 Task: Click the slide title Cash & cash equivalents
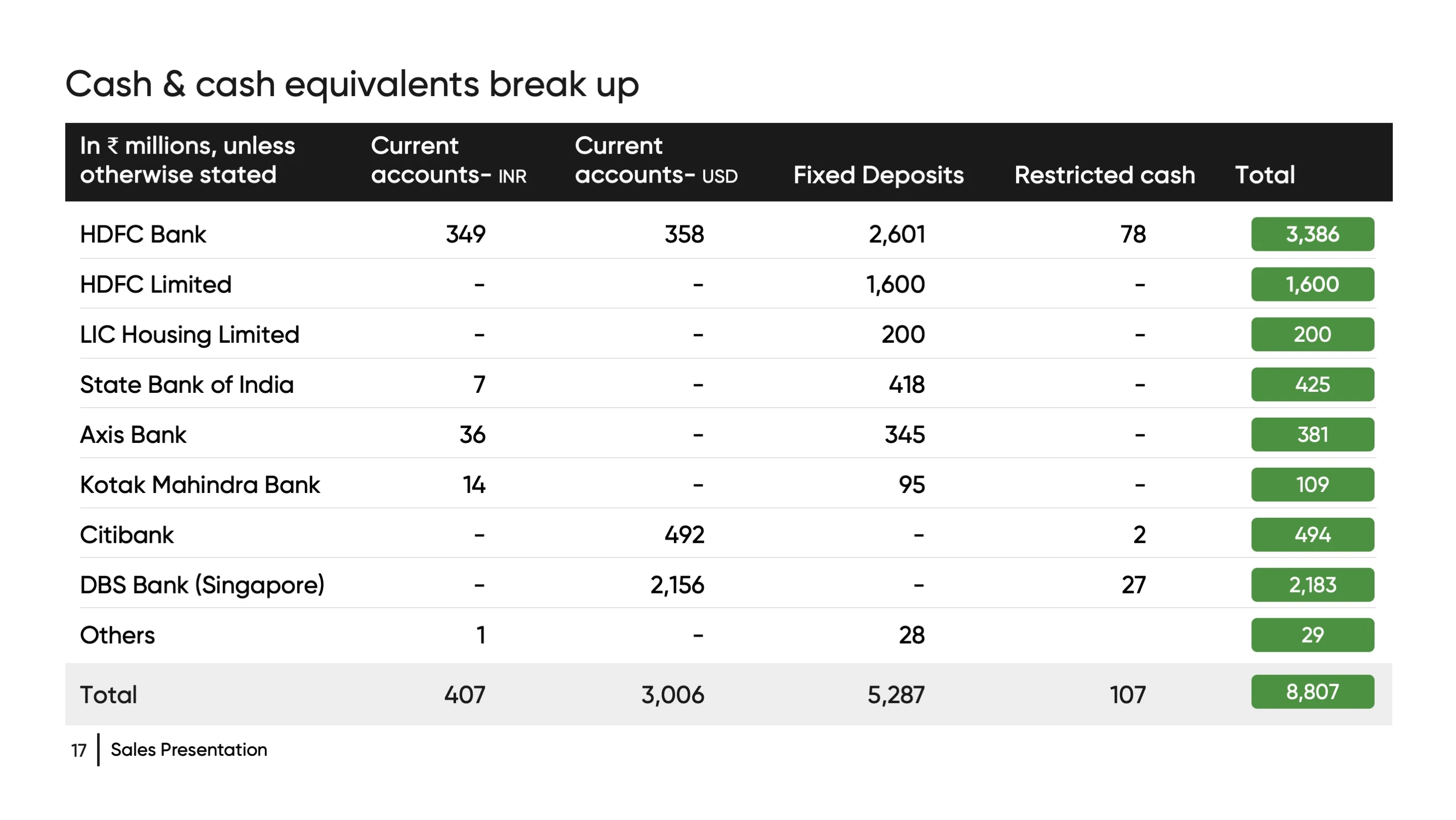(x=351, y=85)
